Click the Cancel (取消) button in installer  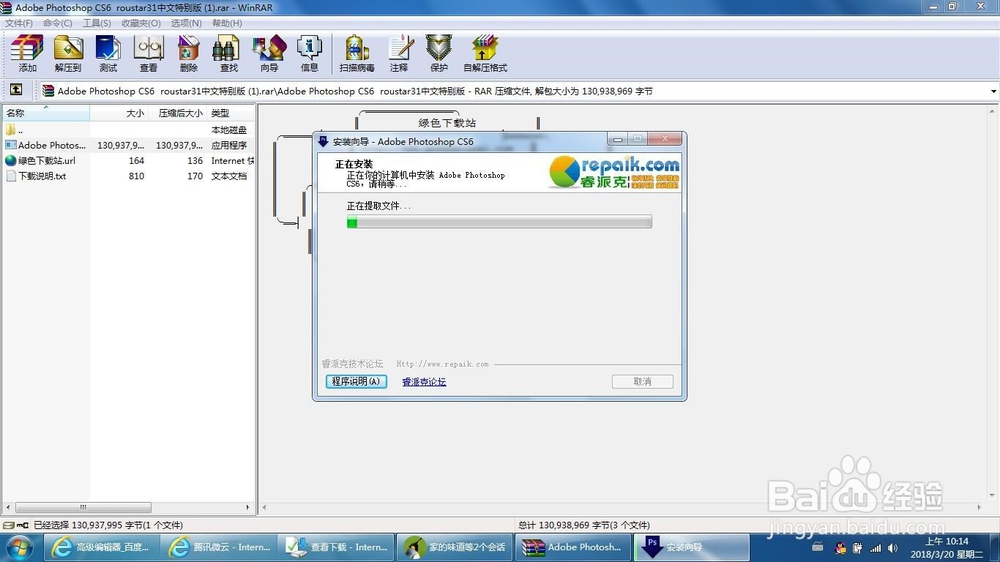tap(642, 381)
